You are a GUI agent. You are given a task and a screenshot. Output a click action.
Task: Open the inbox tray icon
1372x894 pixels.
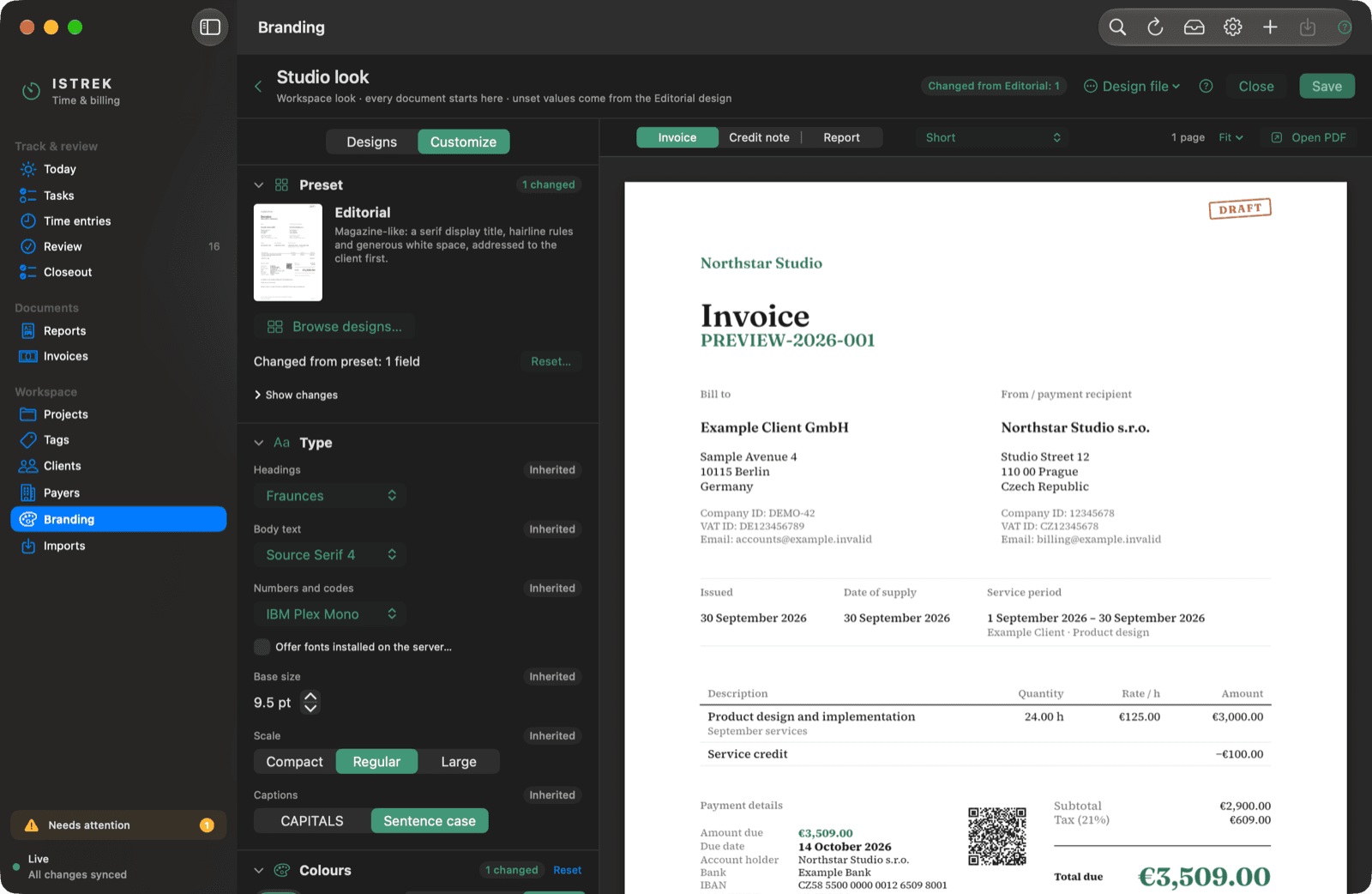click(1194, 27)
